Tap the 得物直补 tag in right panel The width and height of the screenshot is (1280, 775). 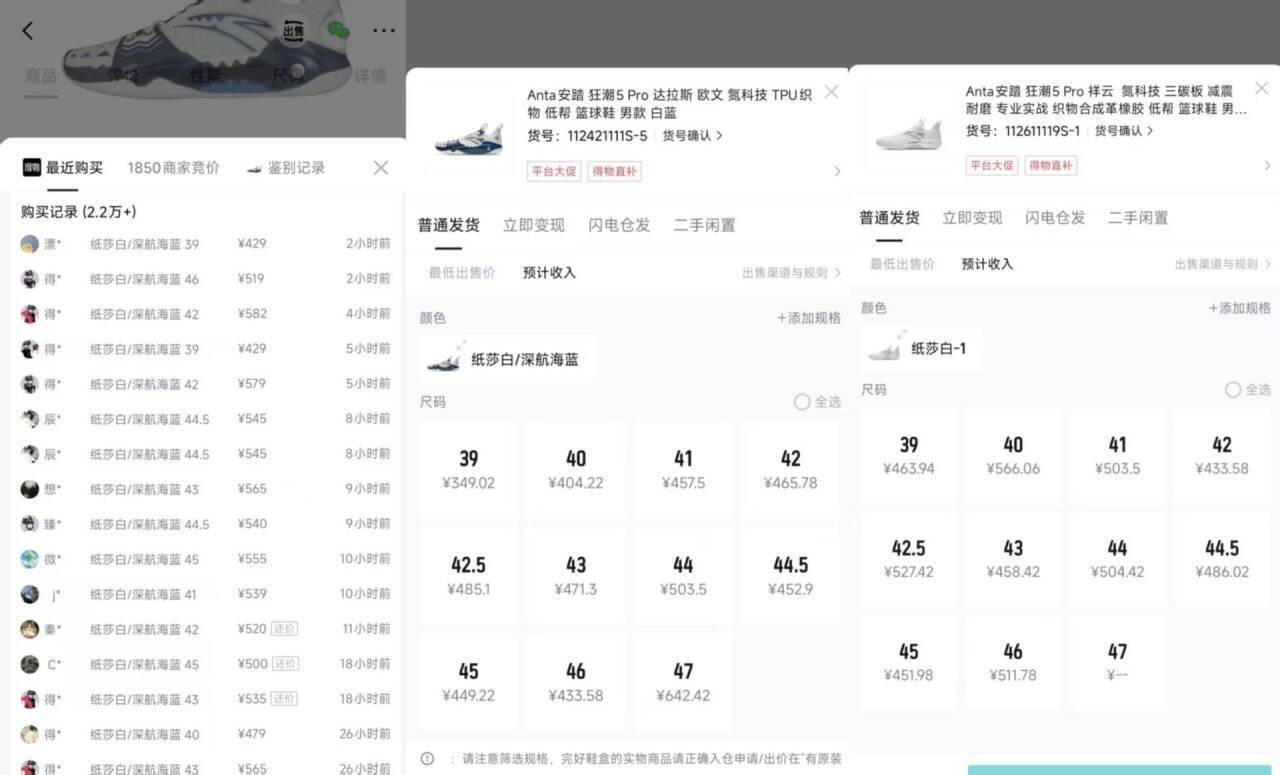coord(1050,165)
